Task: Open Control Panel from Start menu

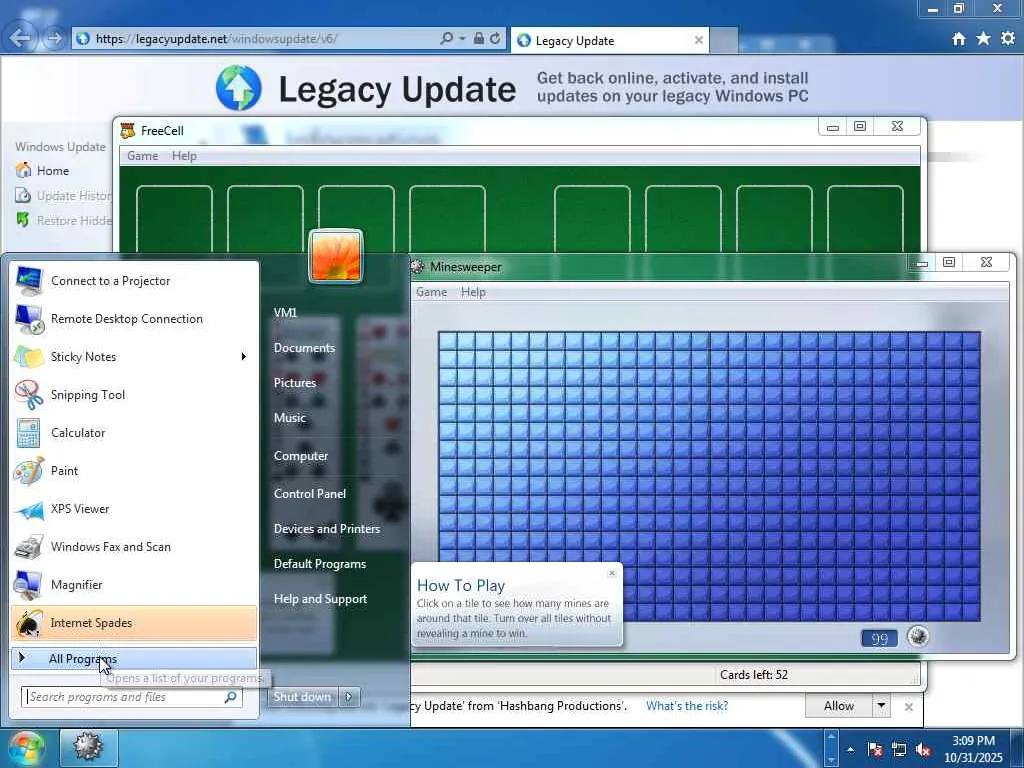Action: [x=310, y=494]
